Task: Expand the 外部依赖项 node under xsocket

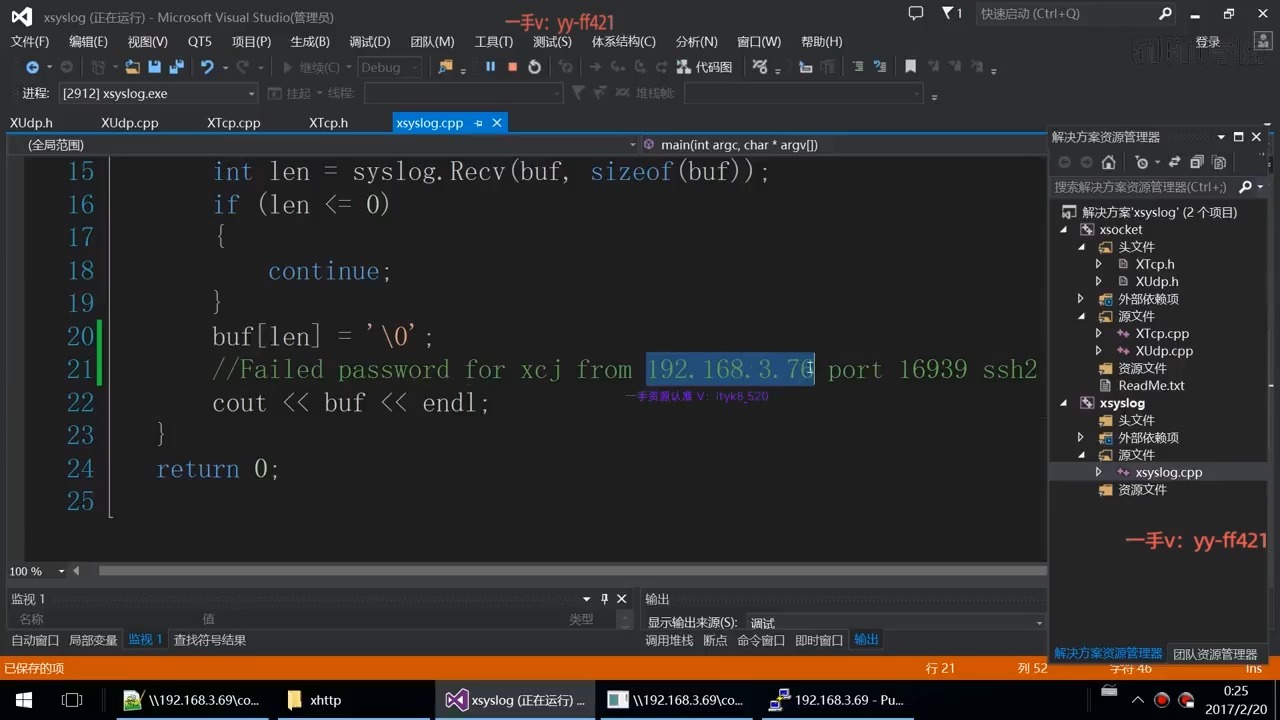Action: (x=1081, y=299)
